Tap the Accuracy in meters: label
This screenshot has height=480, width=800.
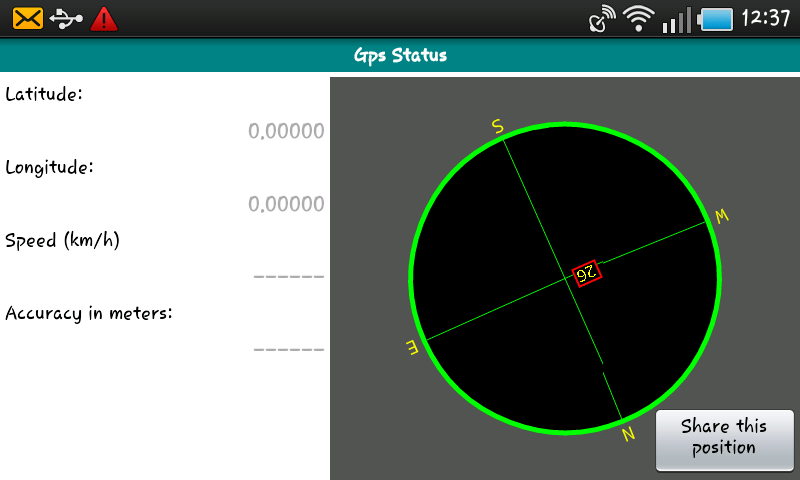pyautogui.click(x=89, y=313)
